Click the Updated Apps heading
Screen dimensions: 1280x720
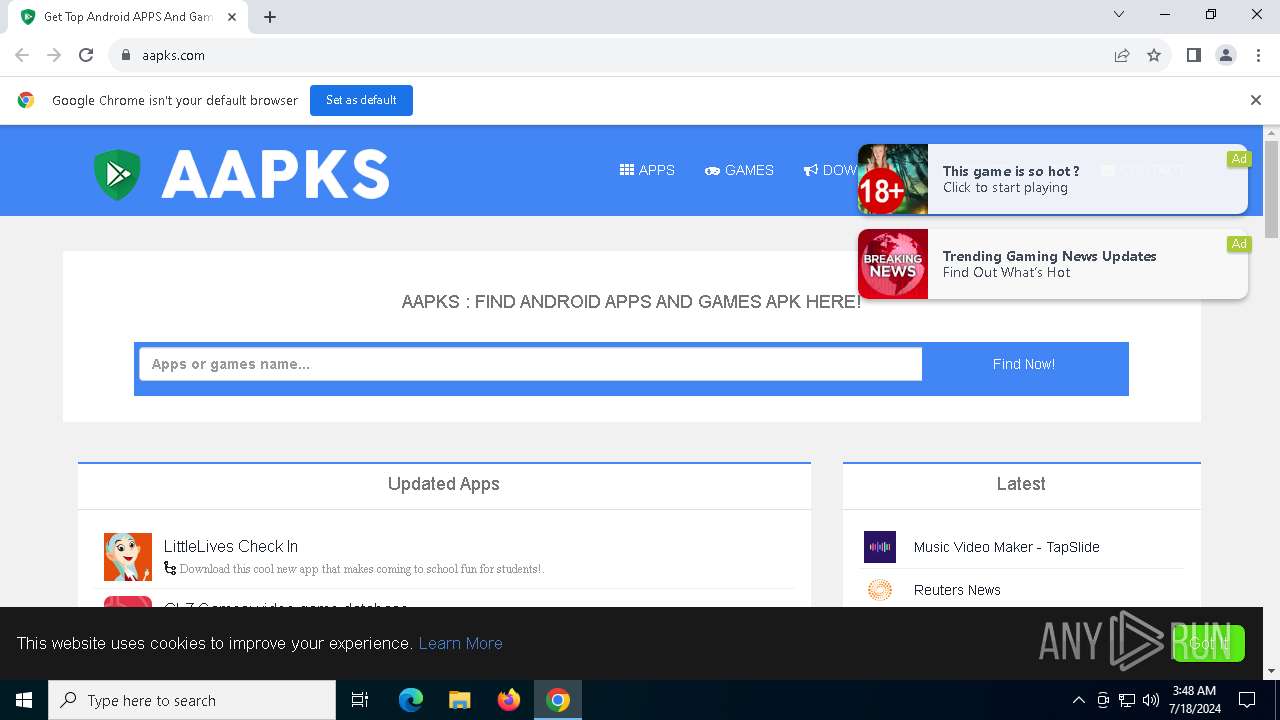(x=444, y=484)
